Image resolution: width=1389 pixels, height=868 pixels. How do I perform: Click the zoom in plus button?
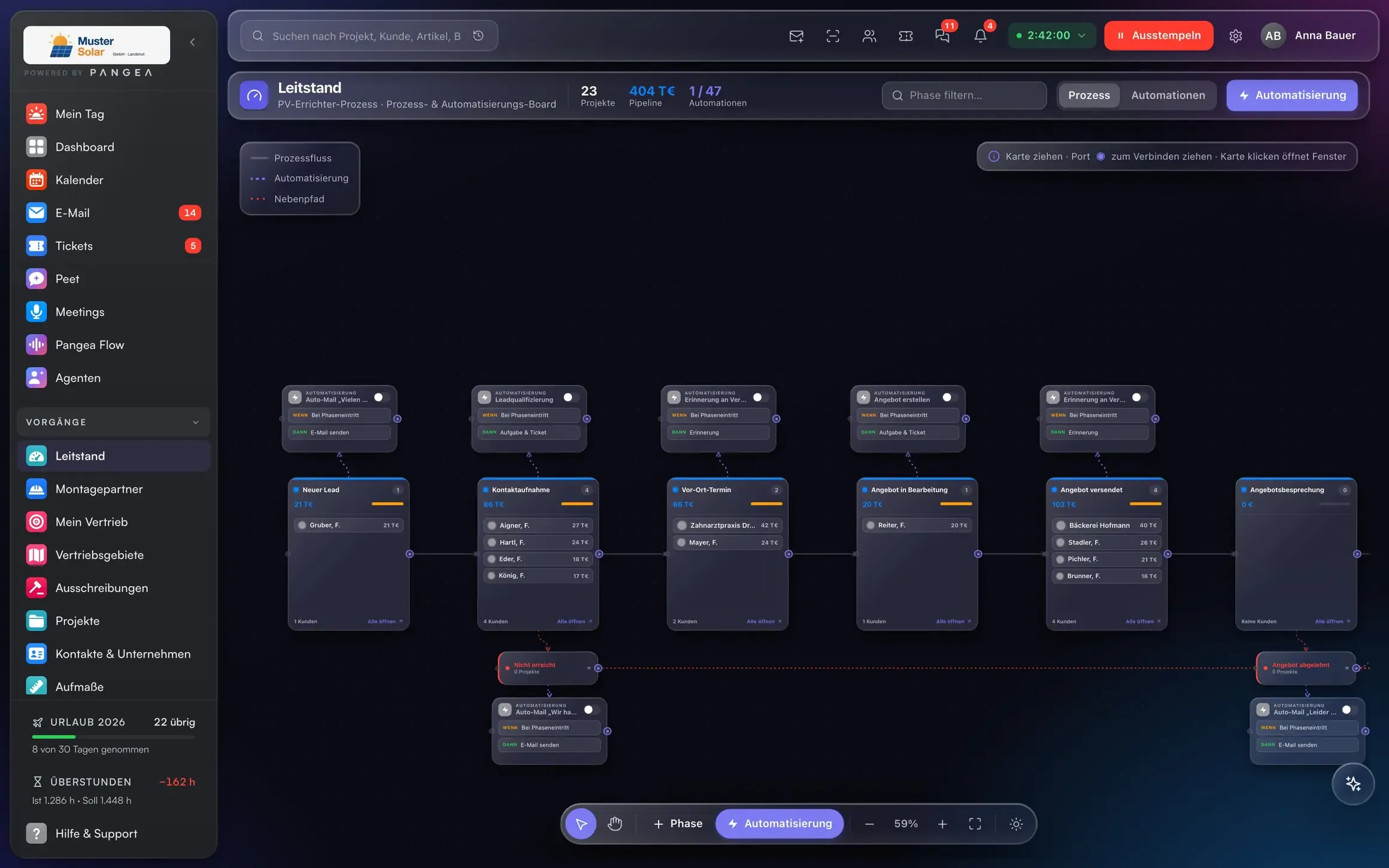(x=942, y=824)
